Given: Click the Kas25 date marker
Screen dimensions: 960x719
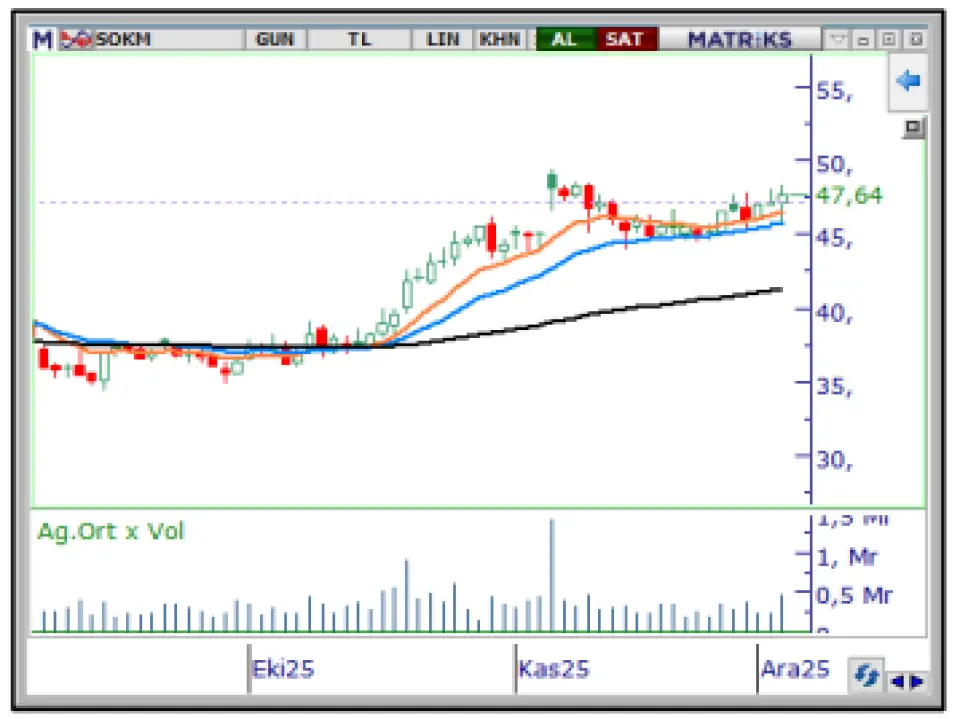Looking at the screenshot, I should pos(554,668).
